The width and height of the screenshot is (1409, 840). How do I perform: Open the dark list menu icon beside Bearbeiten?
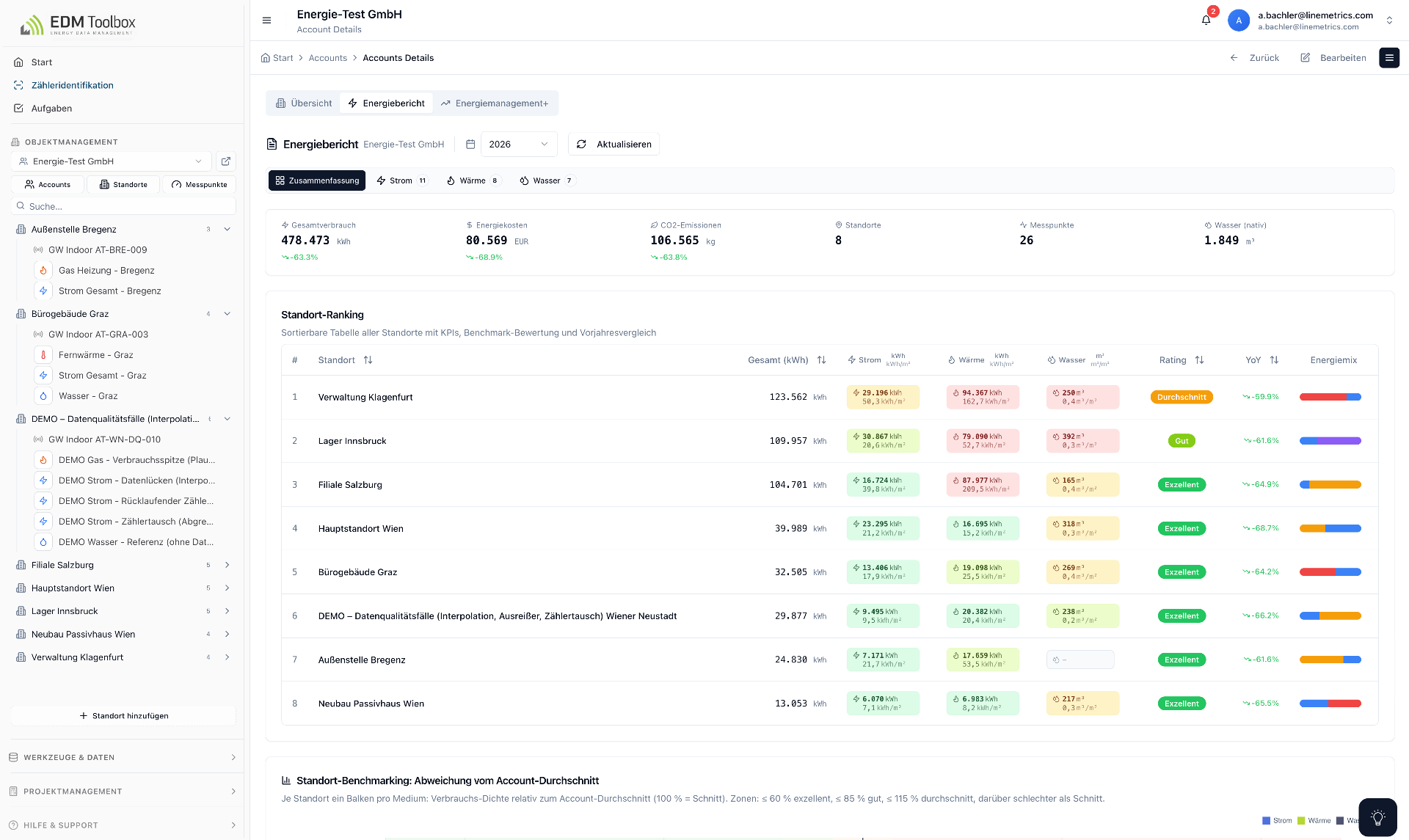1389,58
